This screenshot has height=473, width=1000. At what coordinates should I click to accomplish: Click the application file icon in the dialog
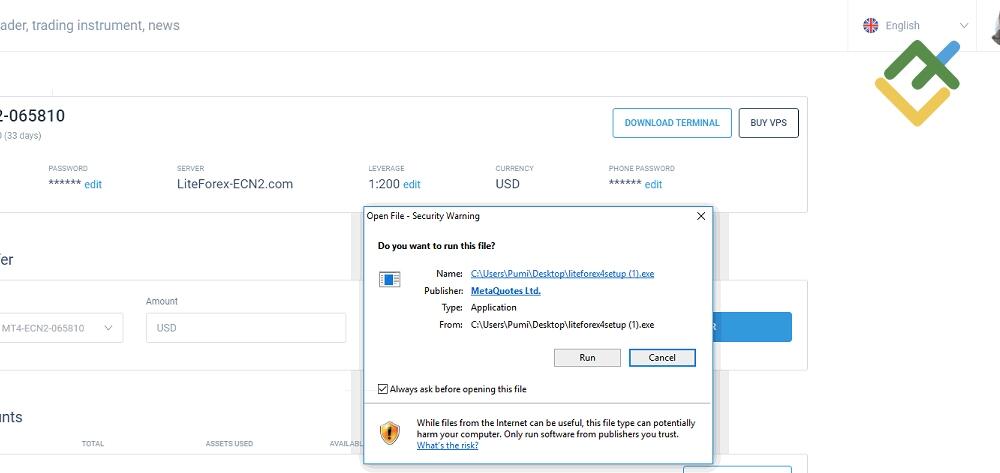coord(390,279)
